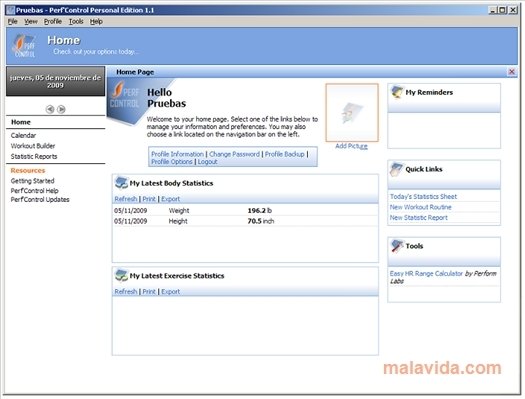
Task: Select the Weight row
Action: 245,211
